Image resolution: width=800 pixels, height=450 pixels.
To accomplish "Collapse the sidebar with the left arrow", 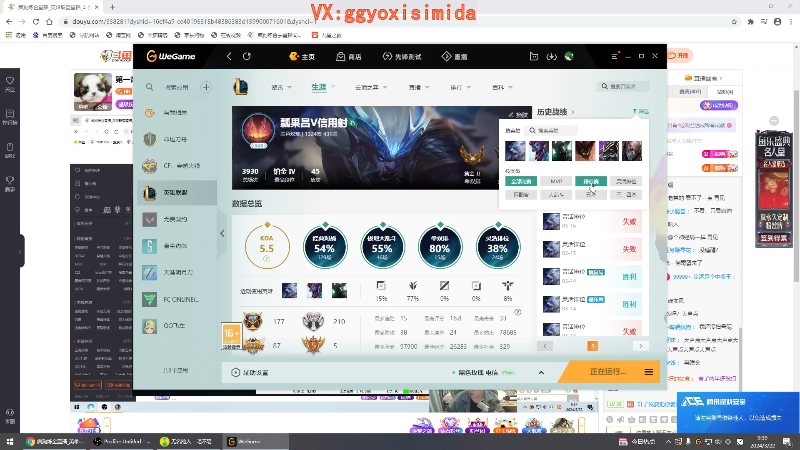I will tap(222, 233).
